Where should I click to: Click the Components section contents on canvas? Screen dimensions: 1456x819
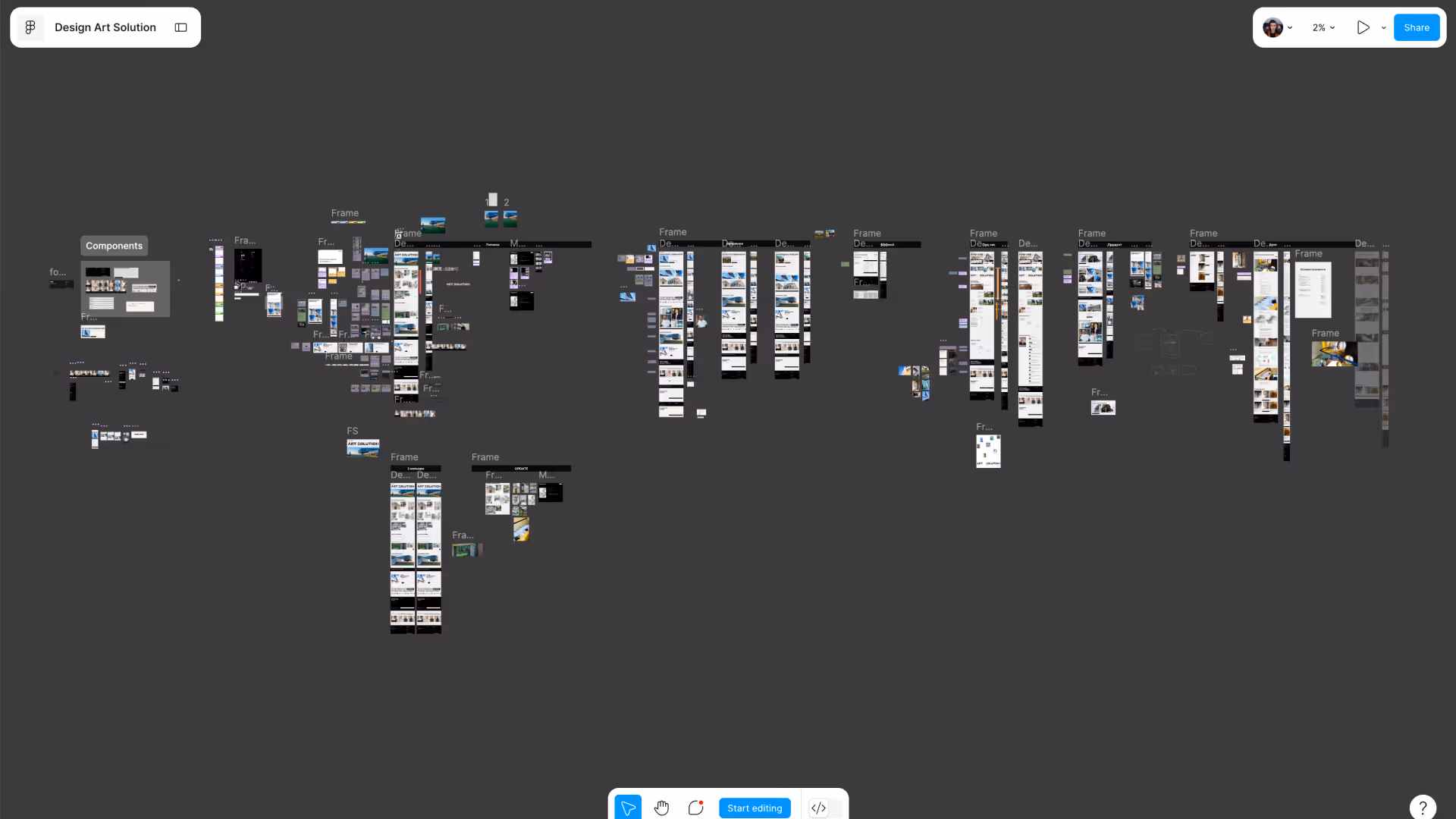click(125, 289)
